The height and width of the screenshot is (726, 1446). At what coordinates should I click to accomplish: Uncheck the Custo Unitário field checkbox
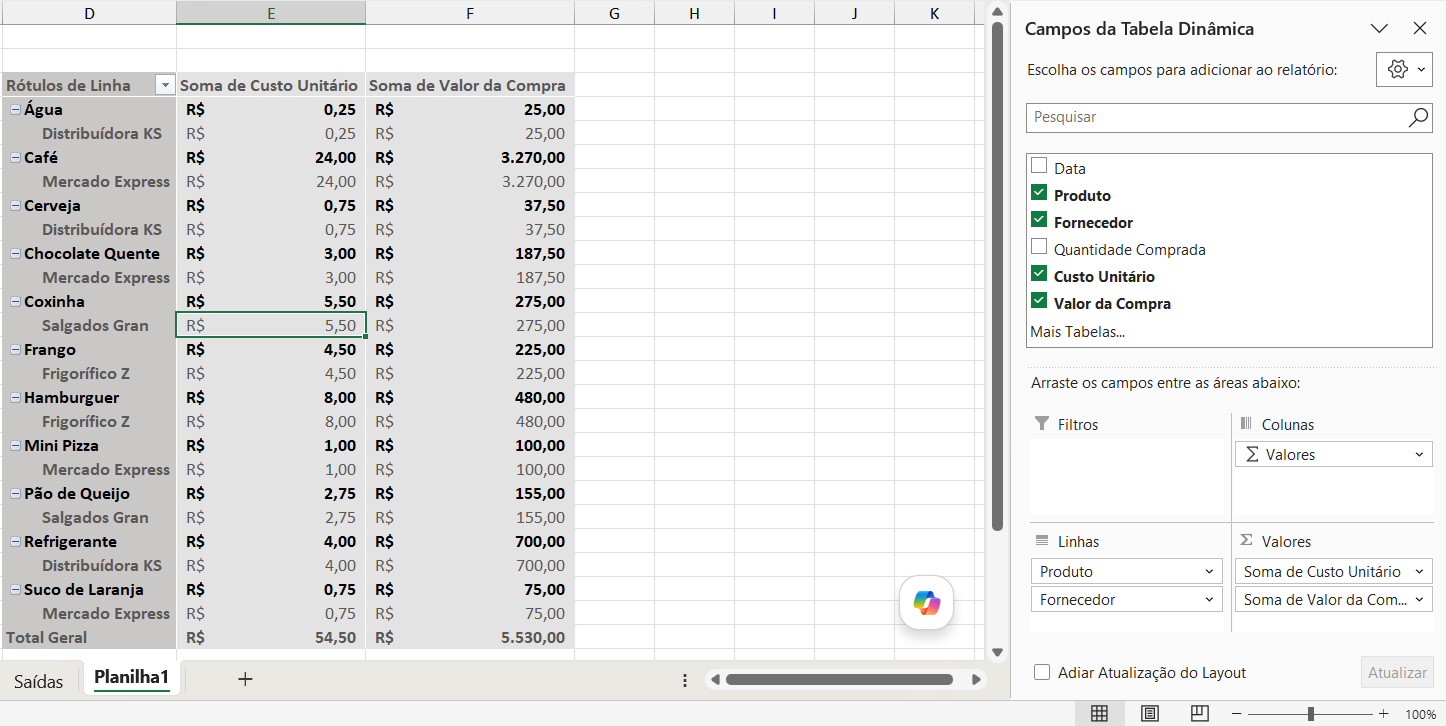click(x=1039, y=274)
